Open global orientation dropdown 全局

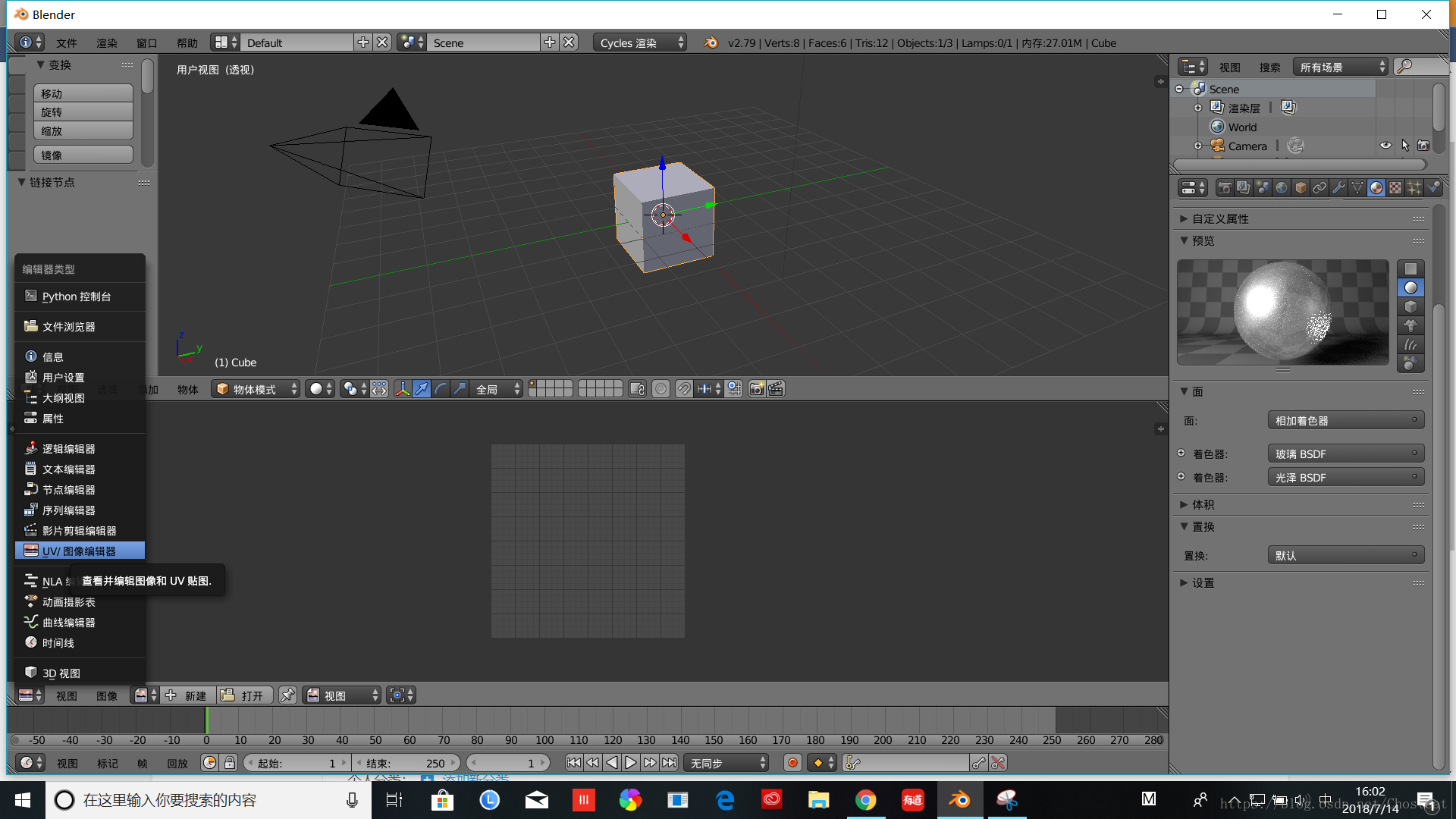[x=497, y=389]
